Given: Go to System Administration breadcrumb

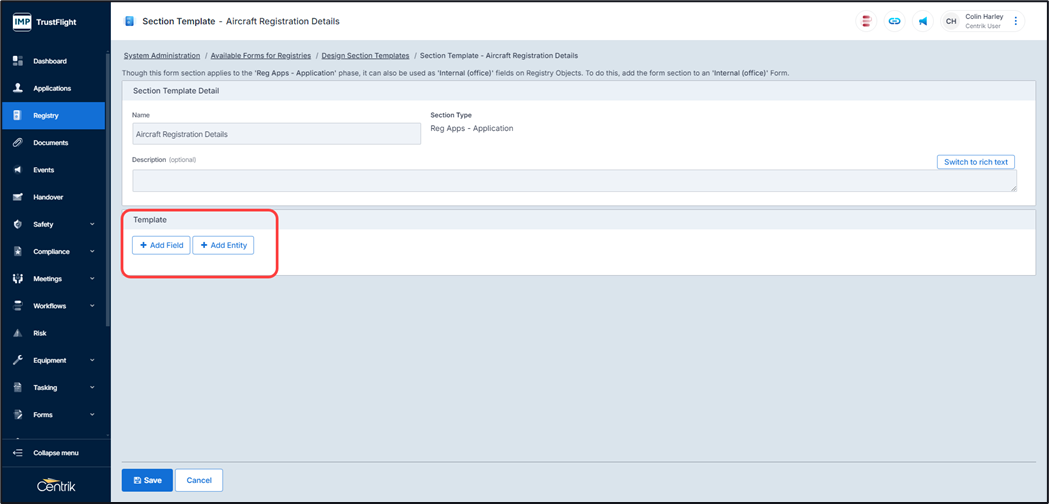Looking at the screenshot, I should pyautogui.click(x=162, y=56).
